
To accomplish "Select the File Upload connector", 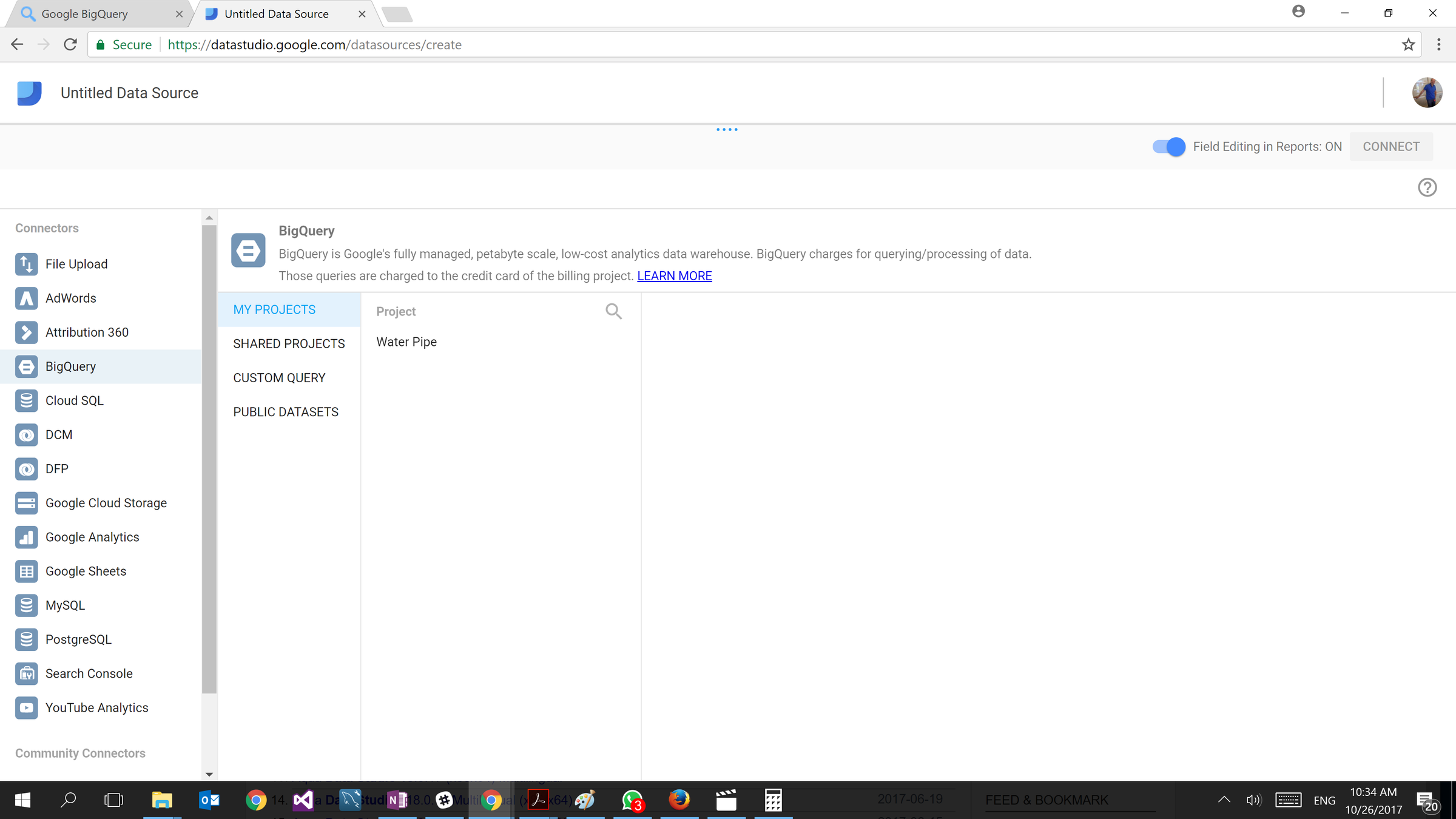I will pos(101,264).
